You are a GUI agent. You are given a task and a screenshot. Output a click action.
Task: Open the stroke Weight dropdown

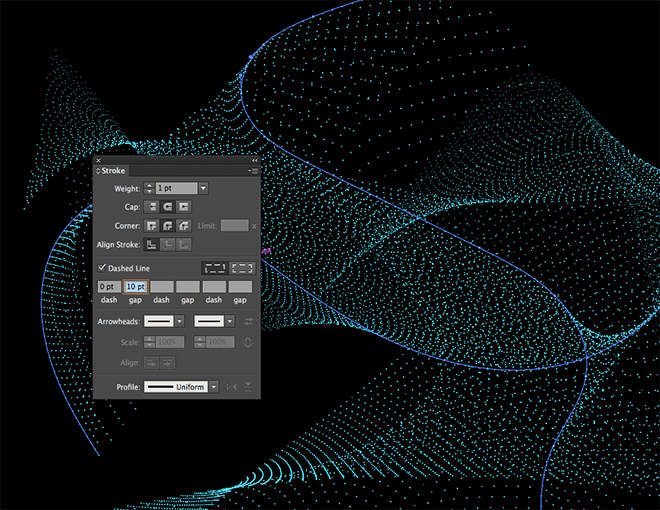click(x=203, y=187)
